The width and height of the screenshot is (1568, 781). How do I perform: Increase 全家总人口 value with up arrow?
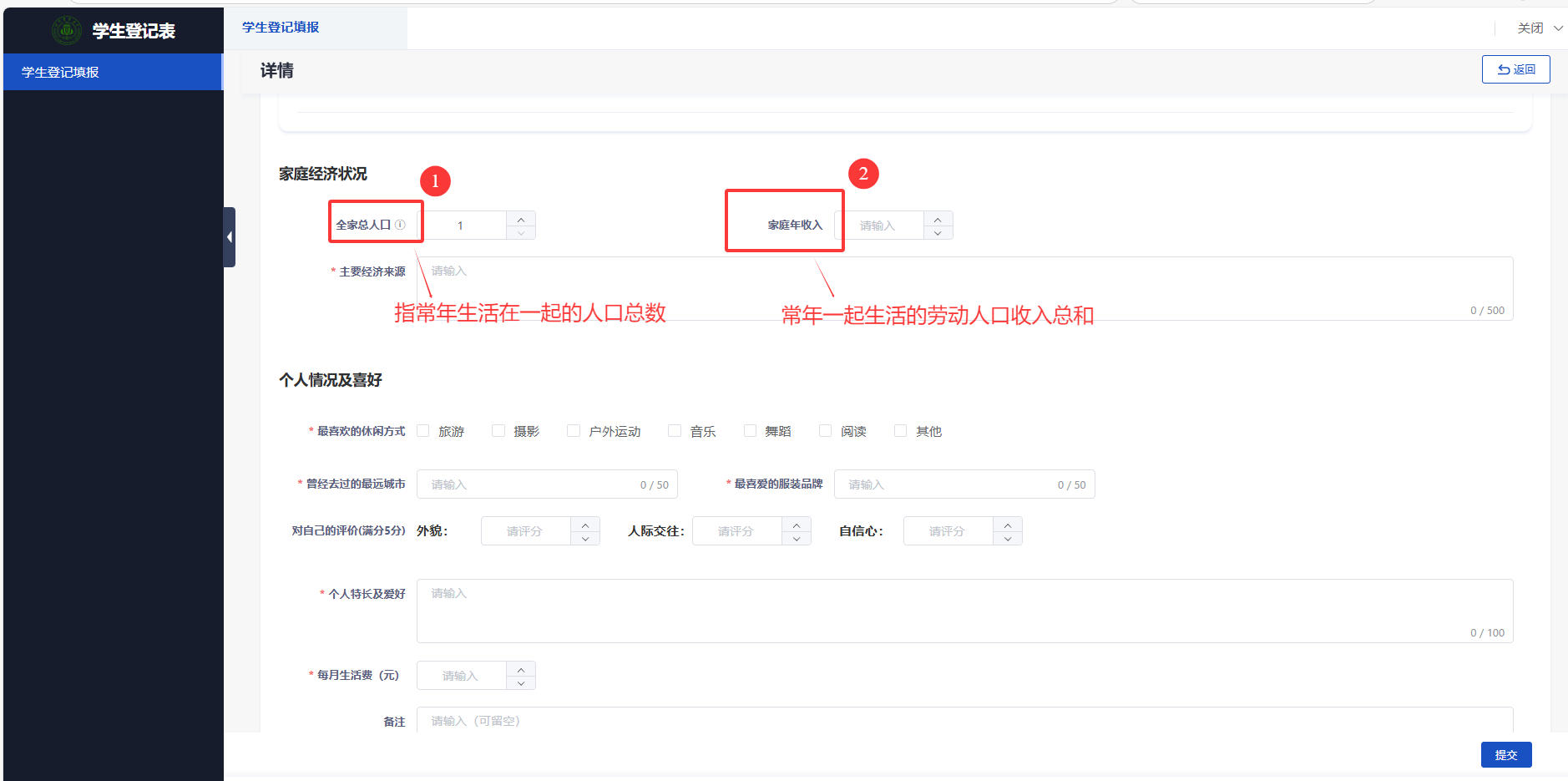coord(521,219)
